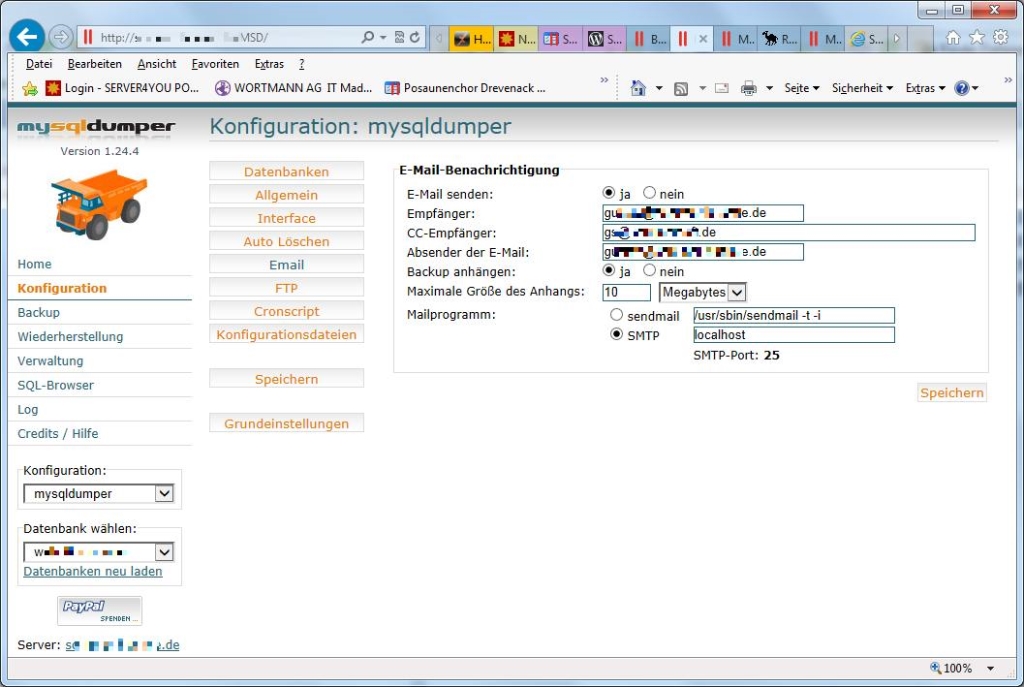Choose sendmail as Mailprogramm

point(616,315)
